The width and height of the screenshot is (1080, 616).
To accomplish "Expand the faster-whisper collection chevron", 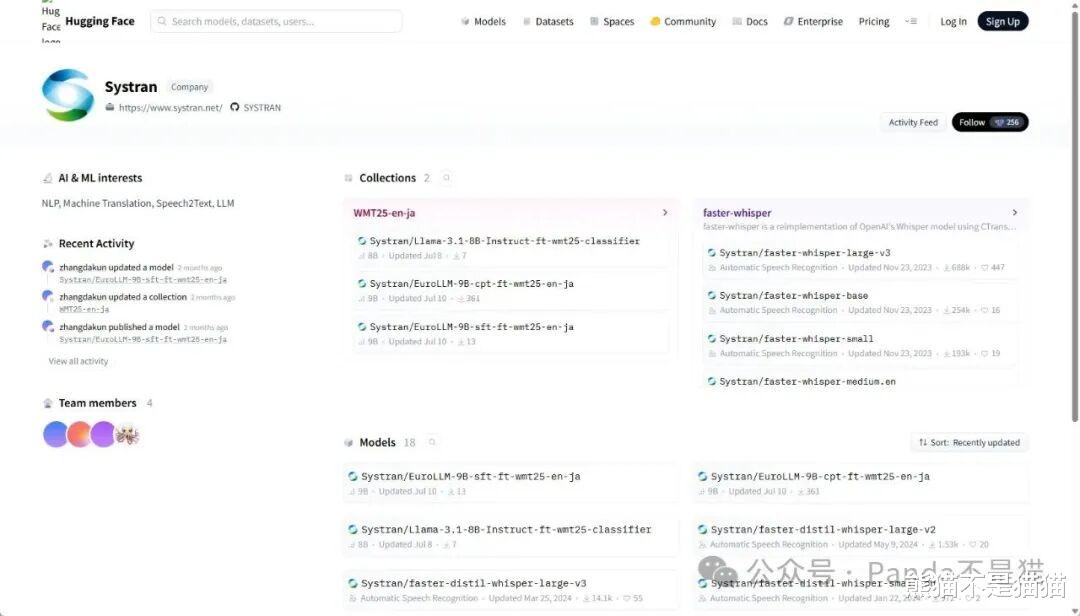I will pos(1015,213).
